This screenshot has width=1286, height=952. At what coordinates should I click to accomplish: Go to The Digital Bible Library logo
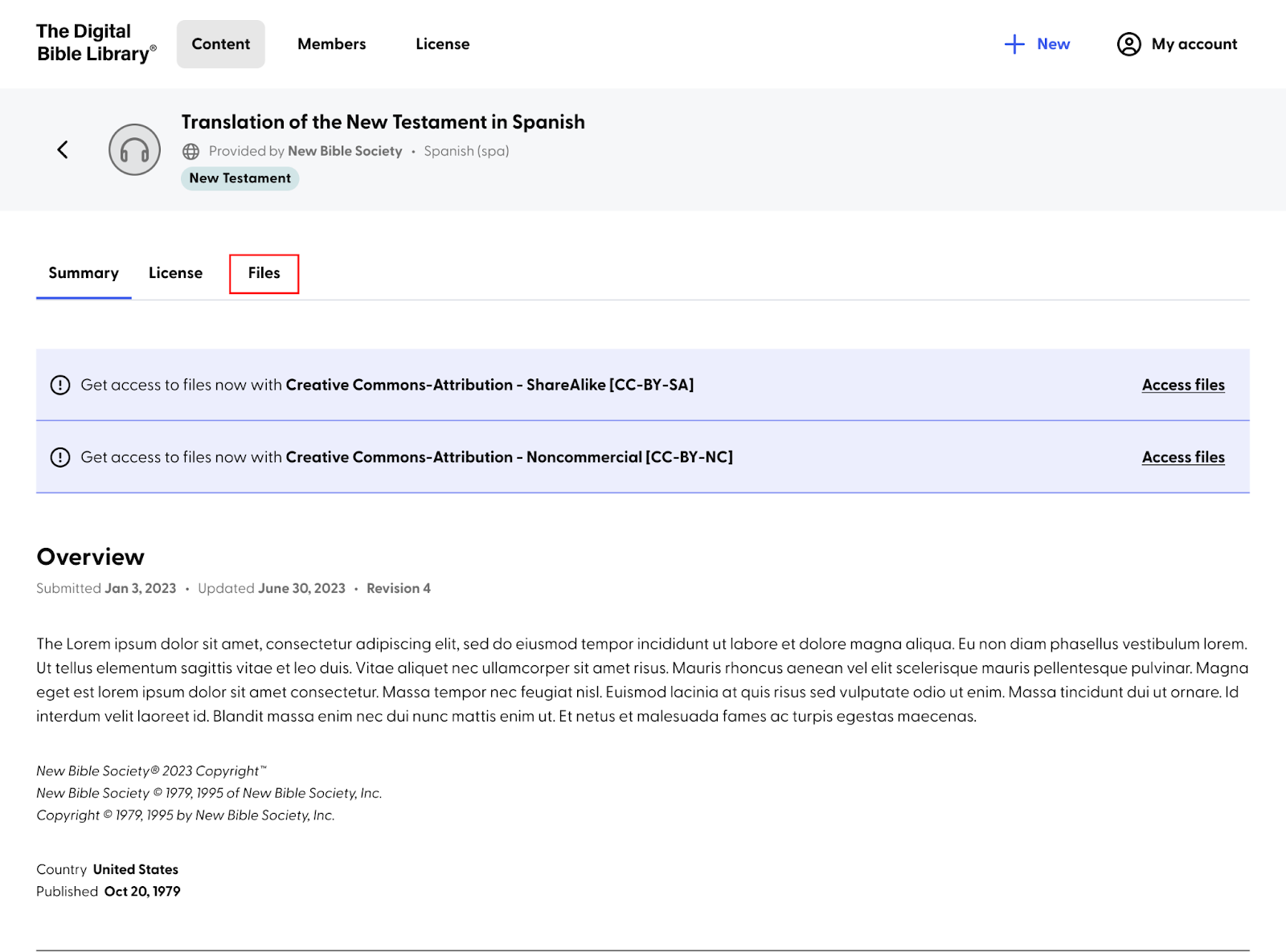click(96, 43)
